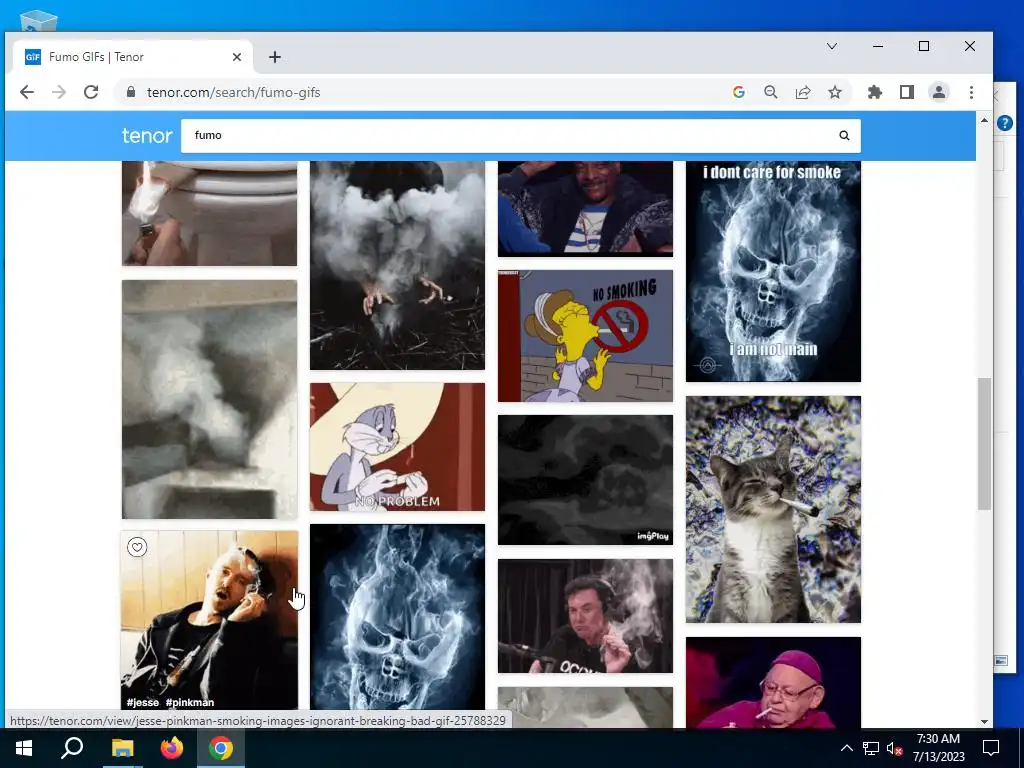
Task: Click the Chrome icon in the taskbar
Action: [x=221, y=748]
